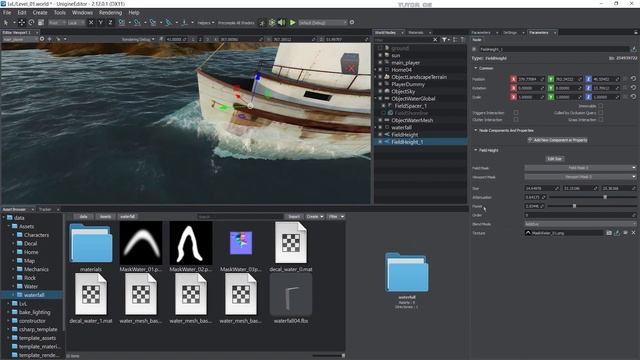Reset the Position values with the revert arrow
The height and width of the screenshot is (360, 640).
633,79
